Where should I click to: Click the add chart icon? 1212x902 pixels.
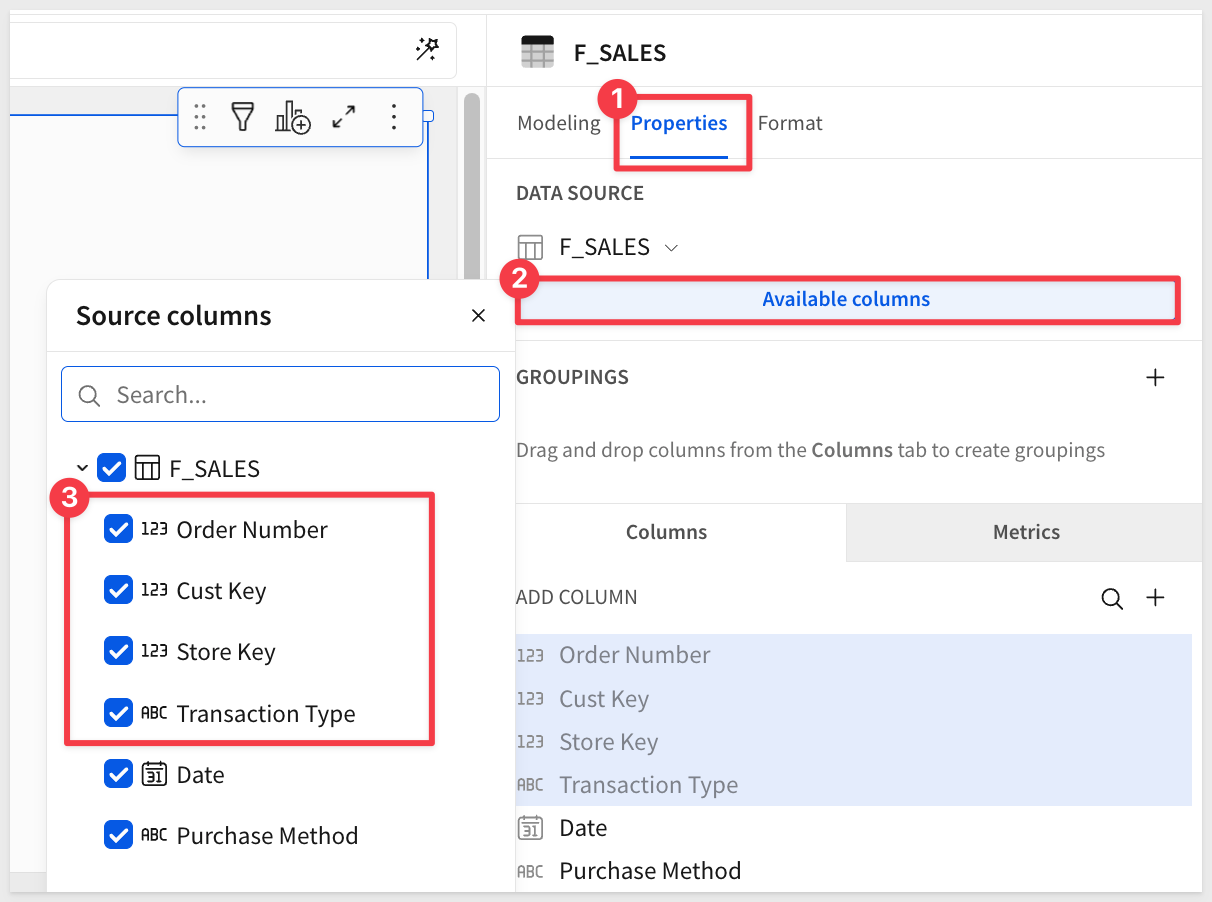click(292, 117)
